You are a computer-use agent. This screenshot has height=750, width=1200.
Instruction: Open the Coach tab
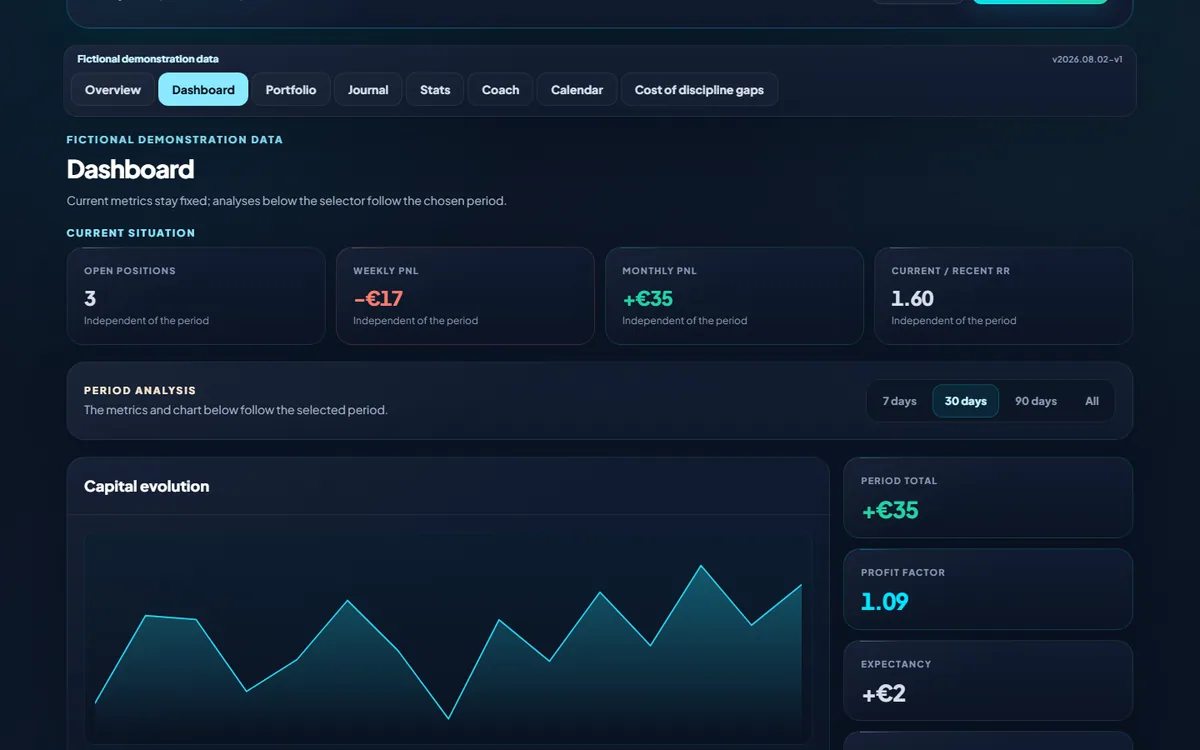pyautogui.click(x=500, y=90)
